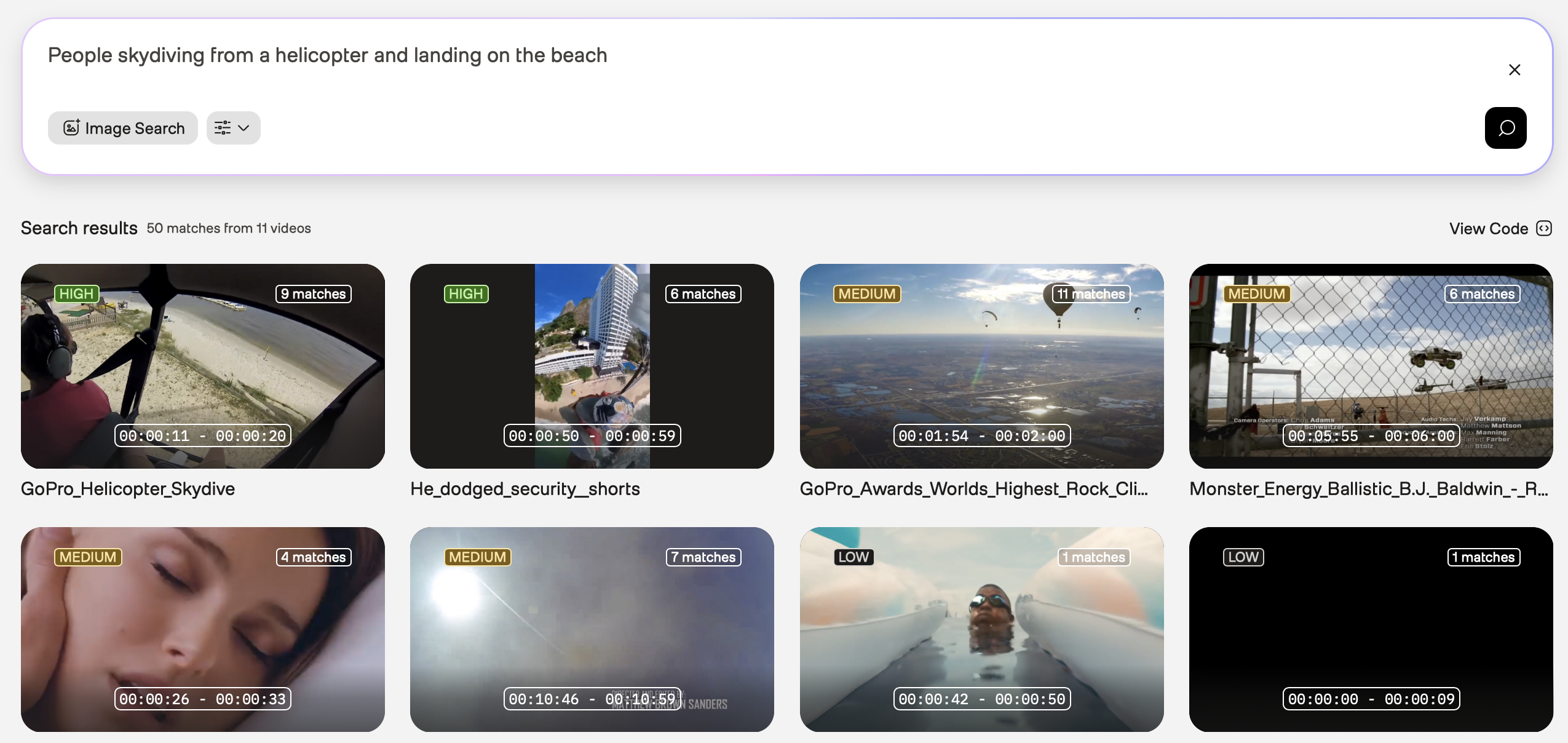The width and height of the screenshot is (1568, 743).
Task: Click the Image Search button
Action: [123, 128]
